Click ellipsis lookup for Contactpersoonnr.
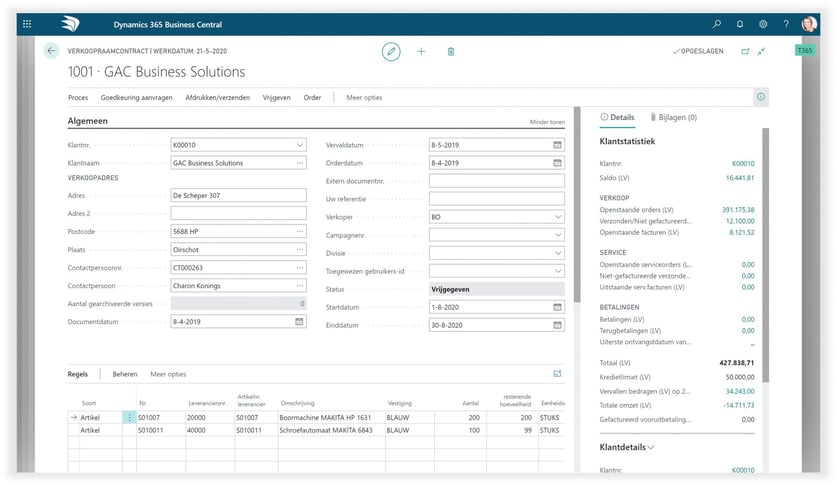The image size is (837, 486). point(299,268)
